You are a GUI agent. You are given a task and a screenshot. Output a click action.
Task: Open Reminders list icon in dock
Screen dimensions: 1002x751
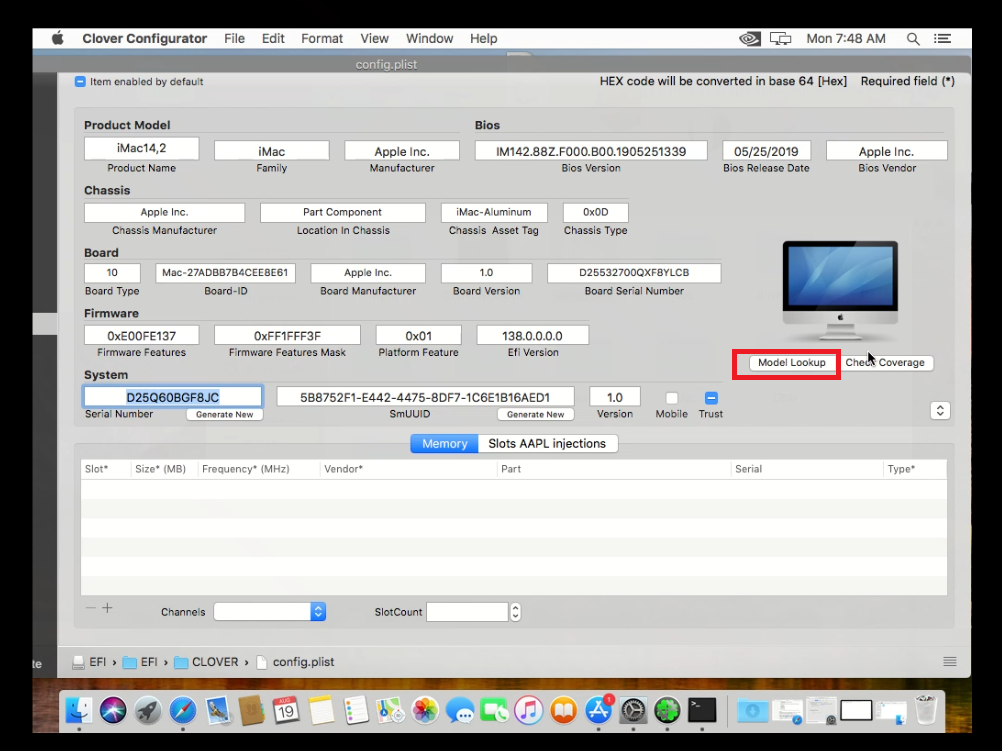pos(356,710)
